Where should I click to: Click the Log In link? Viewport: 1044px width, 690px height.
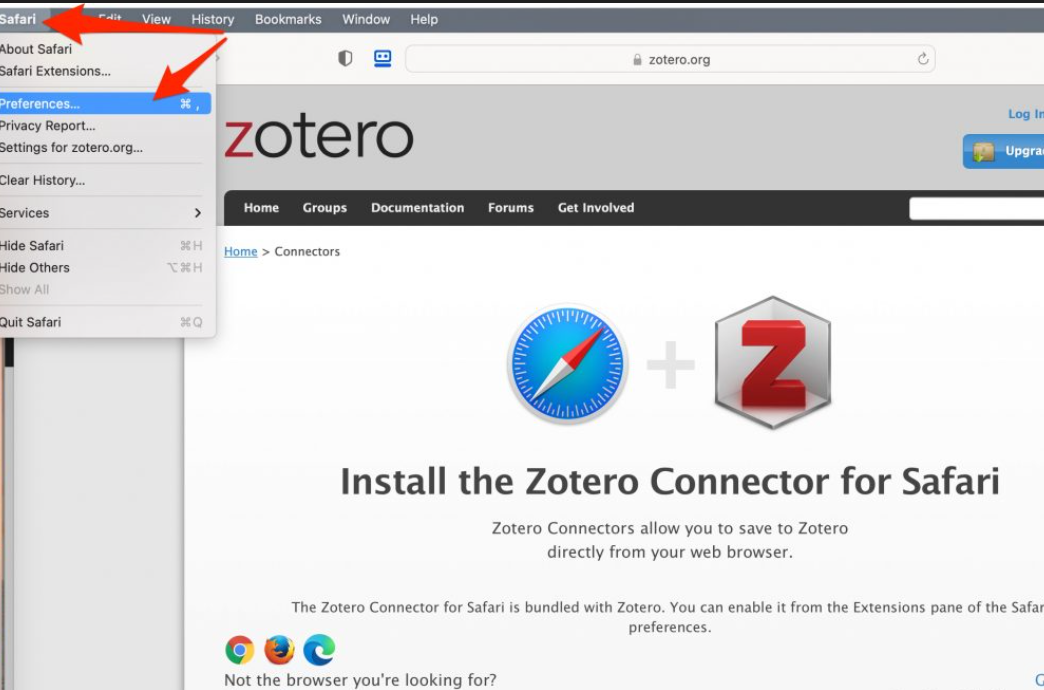[x=1025, y=114]
